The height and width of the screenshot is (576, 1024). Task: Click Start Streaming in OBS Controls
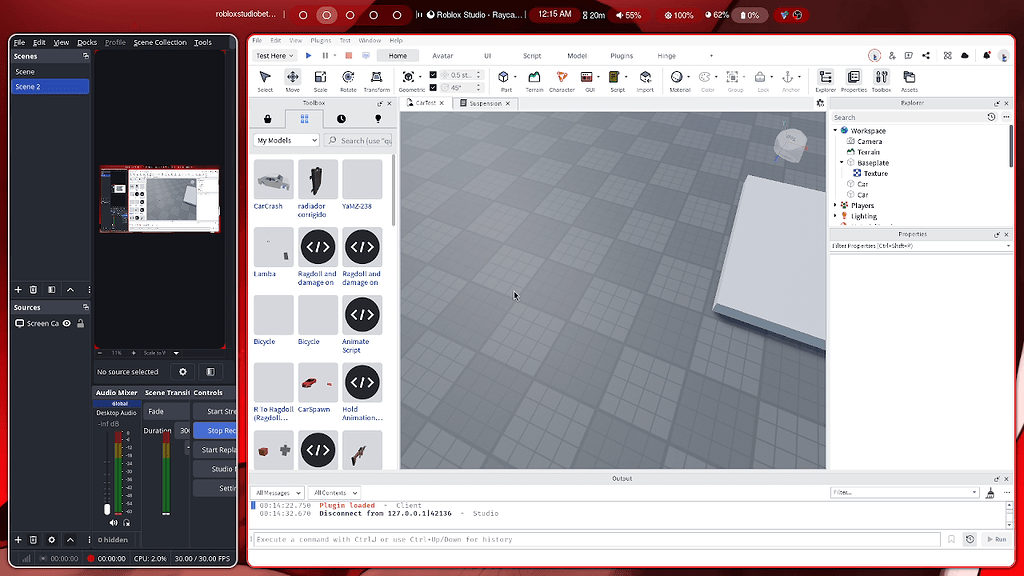tap(216, 411)
